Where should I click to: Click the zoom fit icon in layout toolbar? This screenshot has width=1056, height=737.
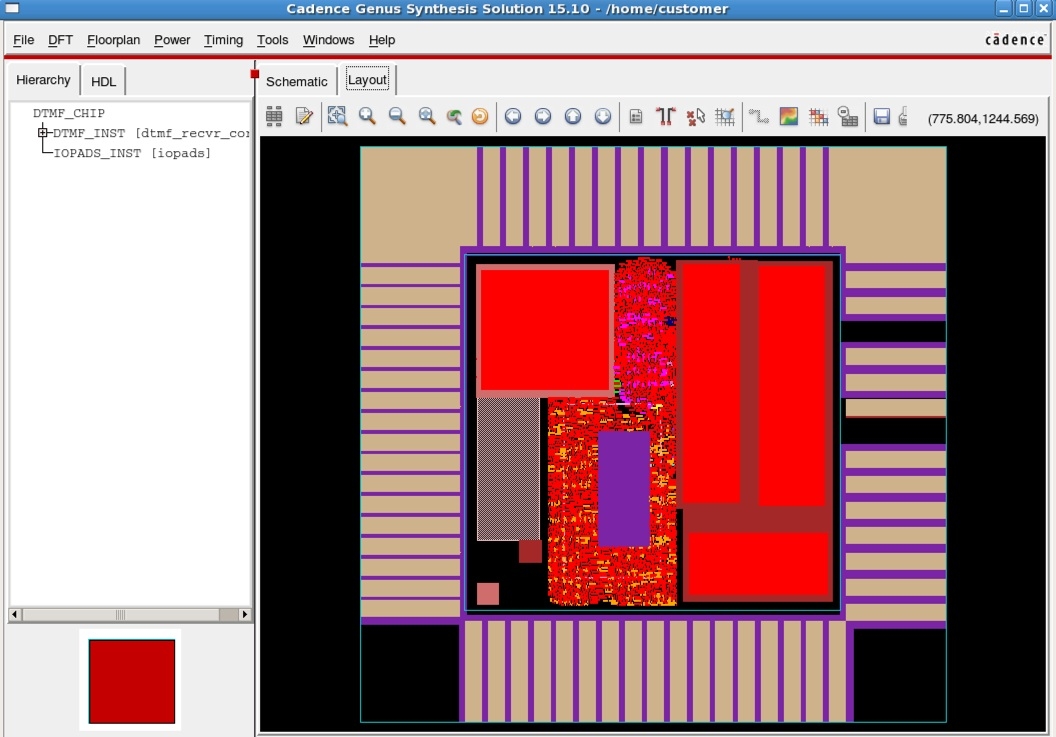click(337, 116)
